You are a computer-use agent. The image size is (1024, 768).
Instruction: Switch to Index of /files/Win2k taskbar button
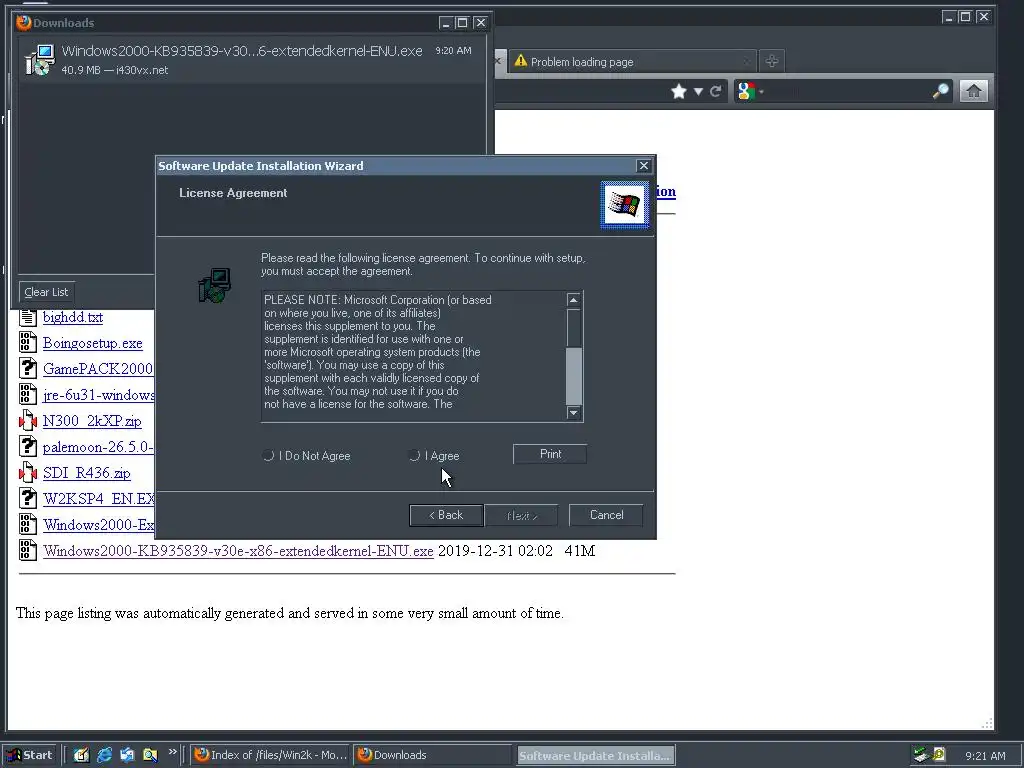(270, 755)
